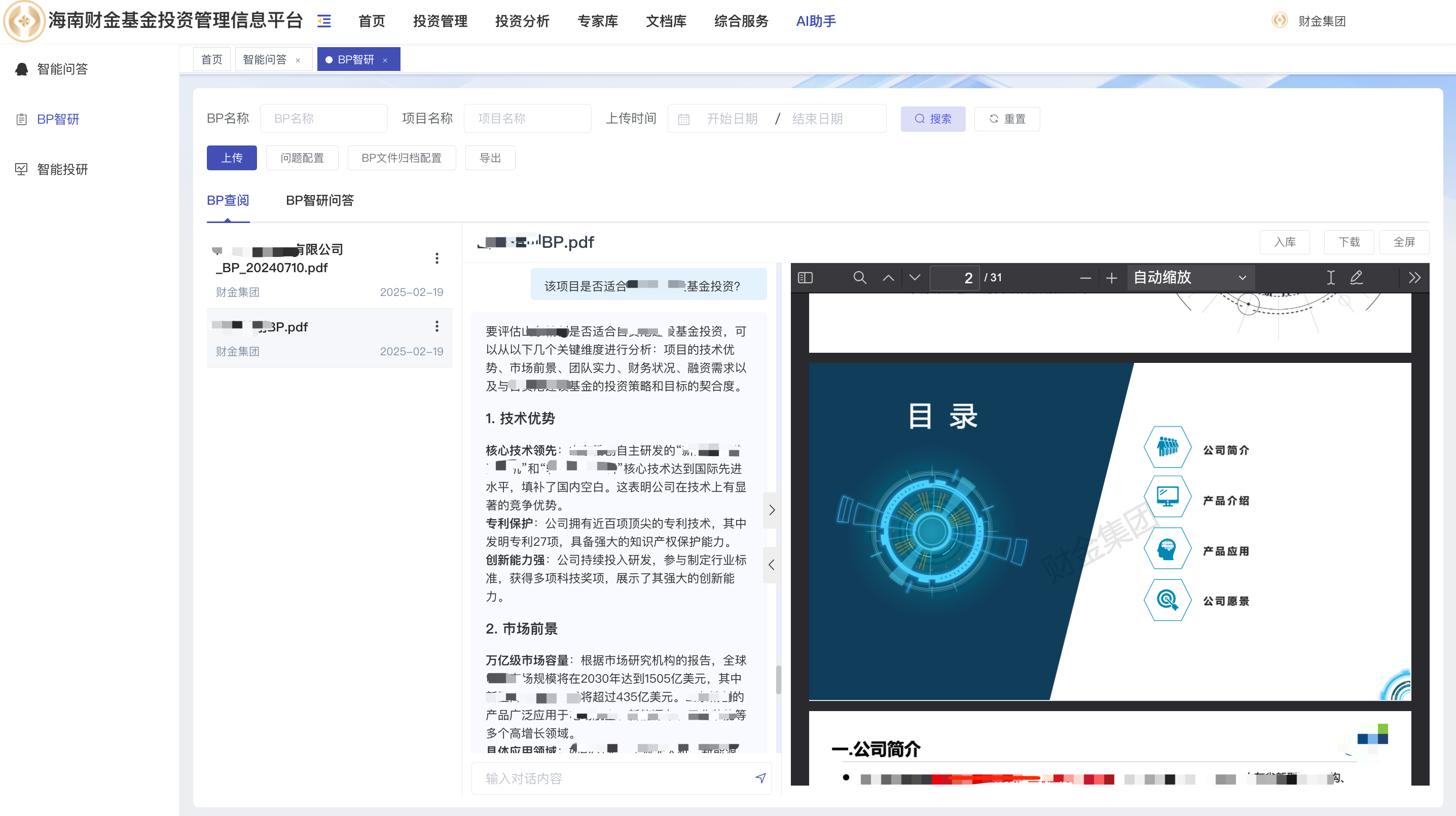Click the 搜索 button
The width and height of the screenshot is (1456, 816).
pos(933,119)
